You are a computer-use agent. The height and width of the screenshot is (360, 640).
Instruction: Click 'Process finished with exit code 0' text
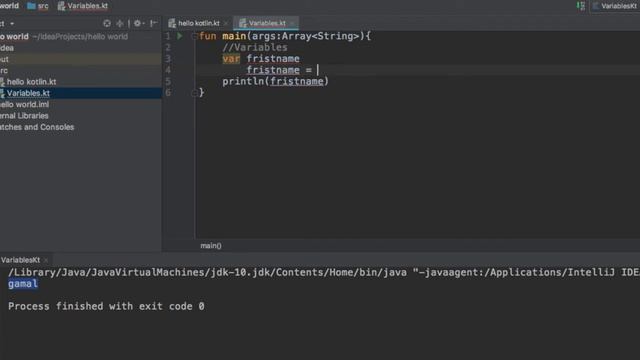click(x=106, y=306)
